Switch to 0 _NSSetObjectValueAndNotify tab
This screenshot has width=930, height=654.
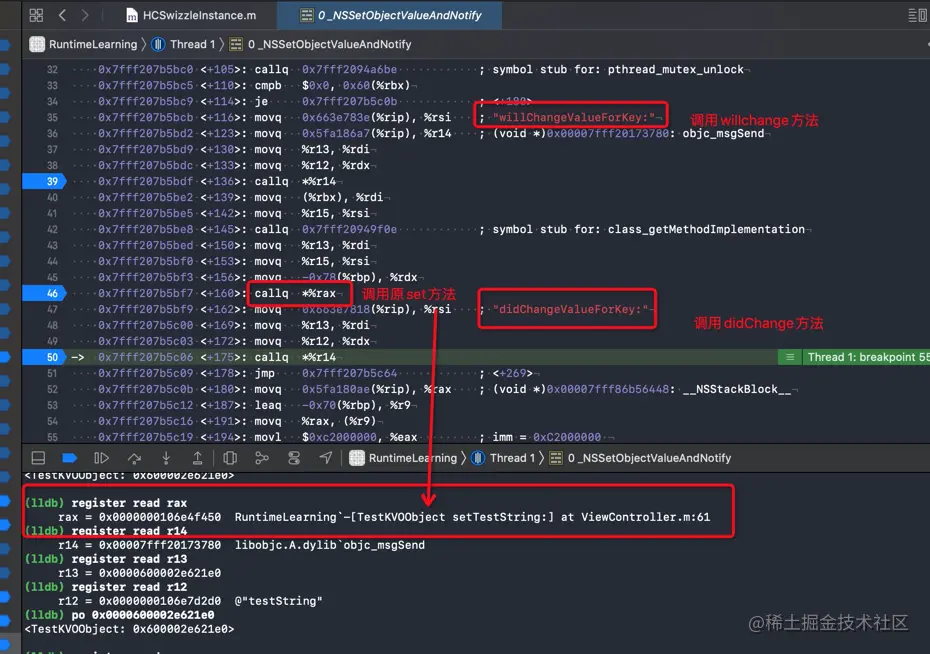pos(390,15)
